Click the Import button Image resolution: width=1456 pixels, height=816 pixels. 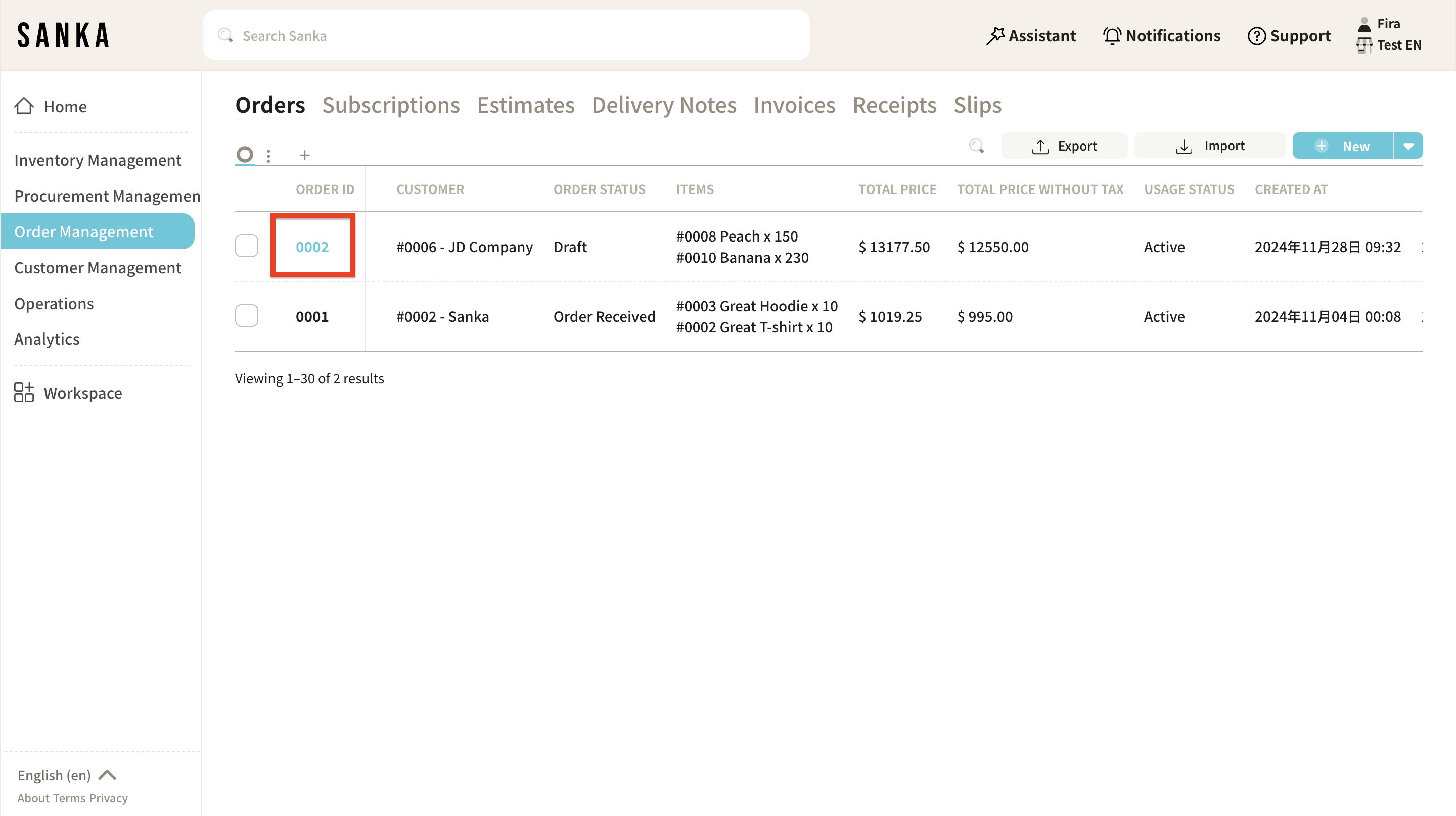point(1210,146)
